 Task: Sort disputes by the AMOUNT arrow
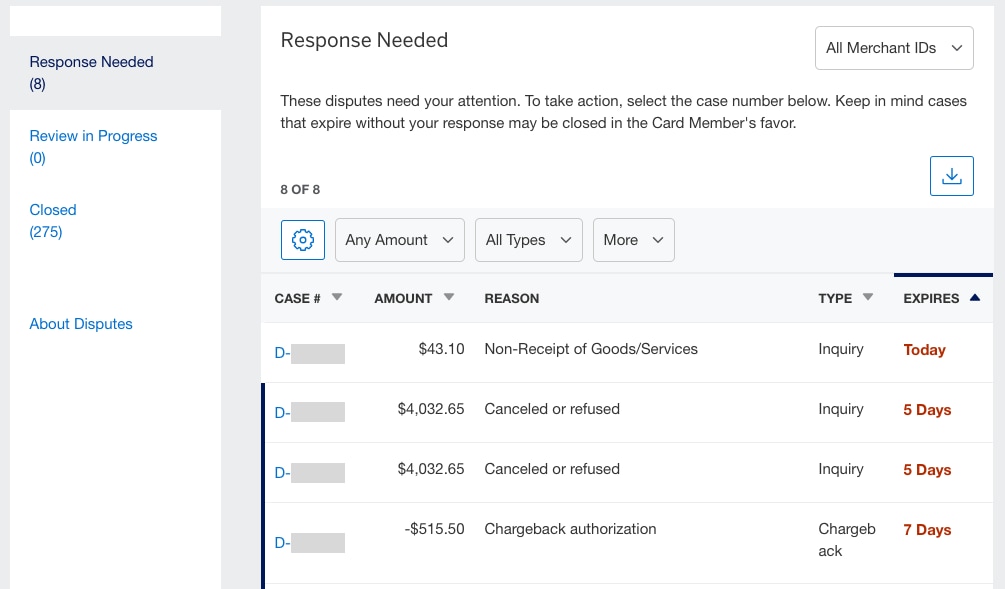click(449, 296)
